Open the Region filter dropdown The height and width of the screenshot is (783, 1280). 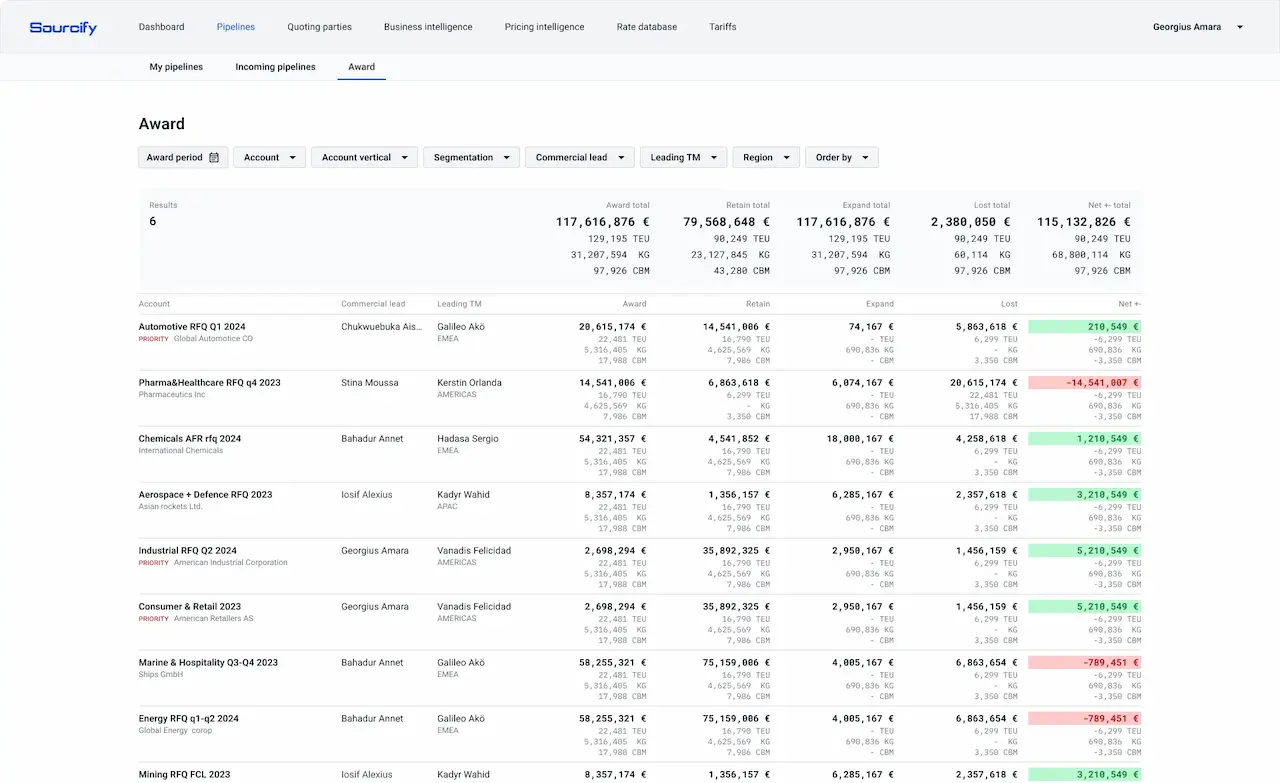pyautogui.click(x=765, y=157)
